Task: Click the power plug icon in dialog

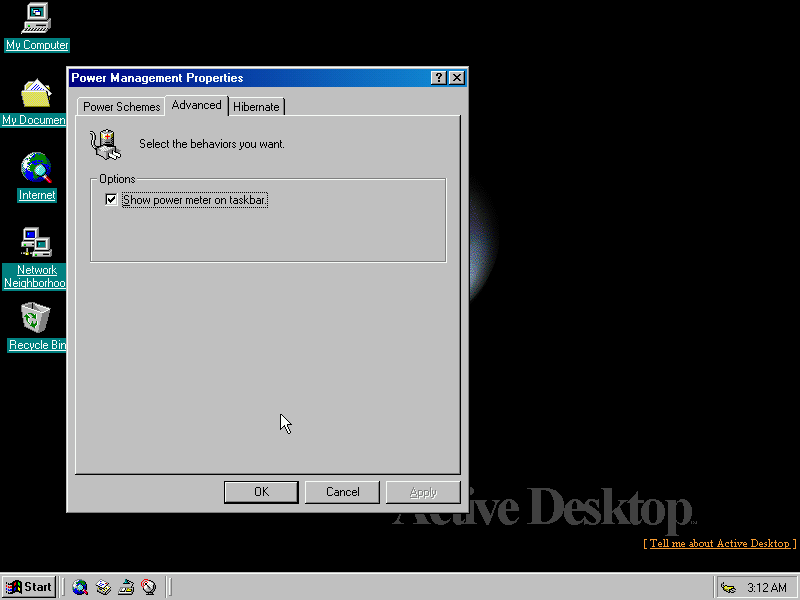Action: [x=105, y=145]
